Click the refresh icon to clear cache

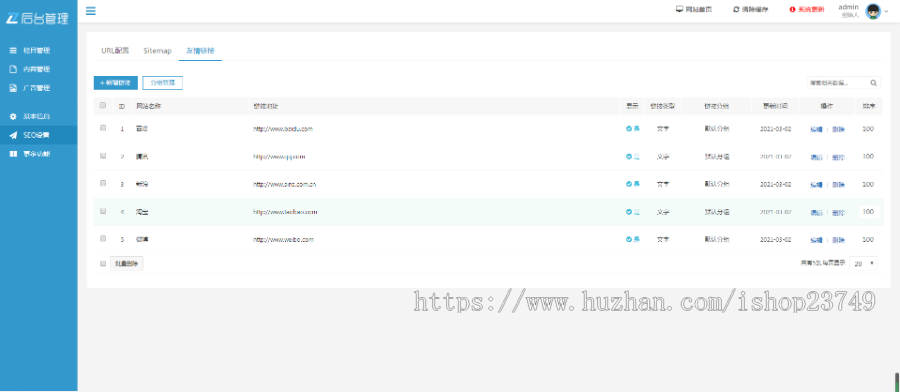pos(736,9)
